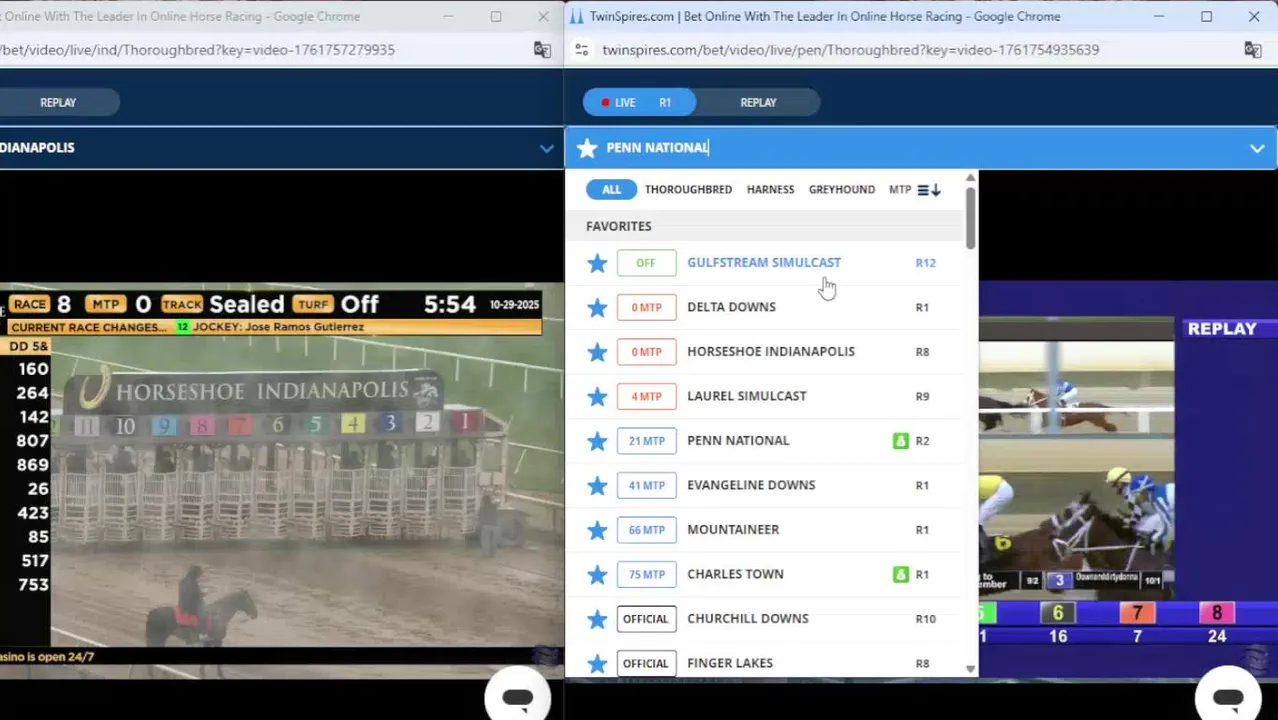This screenshot has width=1278, height=720.
Task: Filter list by Thoroughbred
Action: (x=688, y=190)
